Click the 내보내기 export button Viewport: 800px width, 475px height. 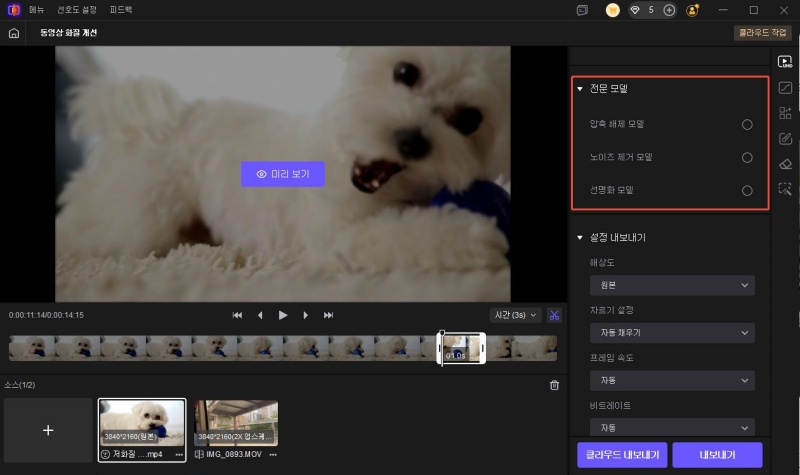click(x=717, y=454)
